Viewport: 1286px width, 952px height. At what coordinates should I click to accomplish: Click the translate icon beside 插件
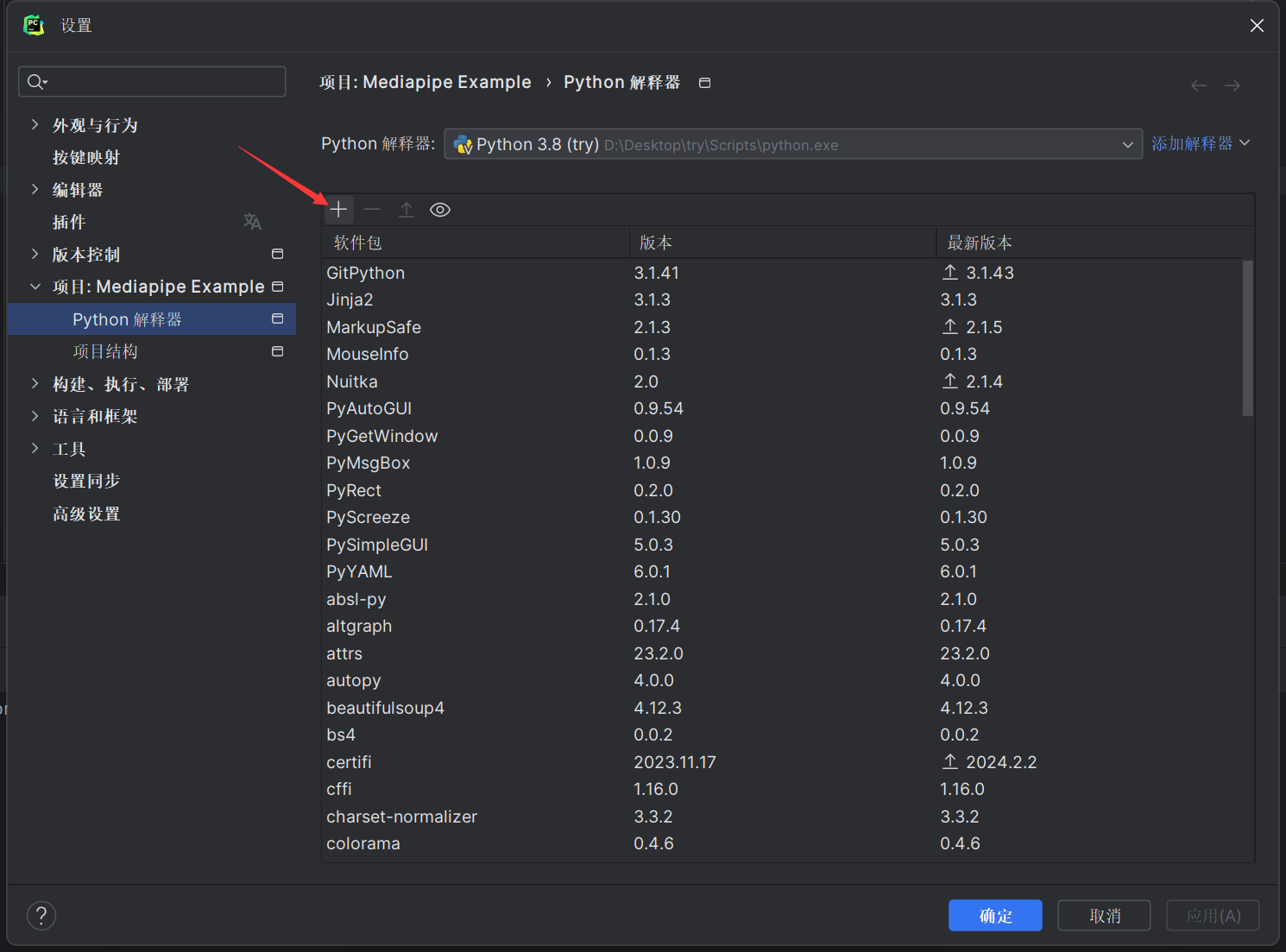pyautogui.click(x=252, y=222)
